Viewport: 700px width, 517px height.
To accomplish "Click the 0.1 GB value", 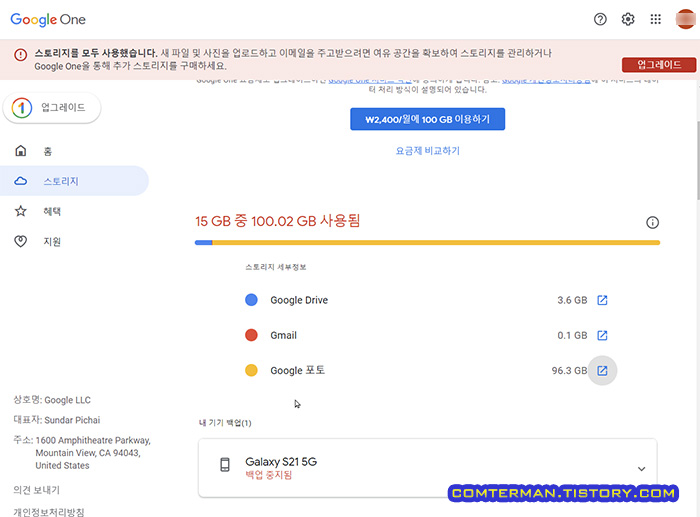I will (x=572, y=335).
